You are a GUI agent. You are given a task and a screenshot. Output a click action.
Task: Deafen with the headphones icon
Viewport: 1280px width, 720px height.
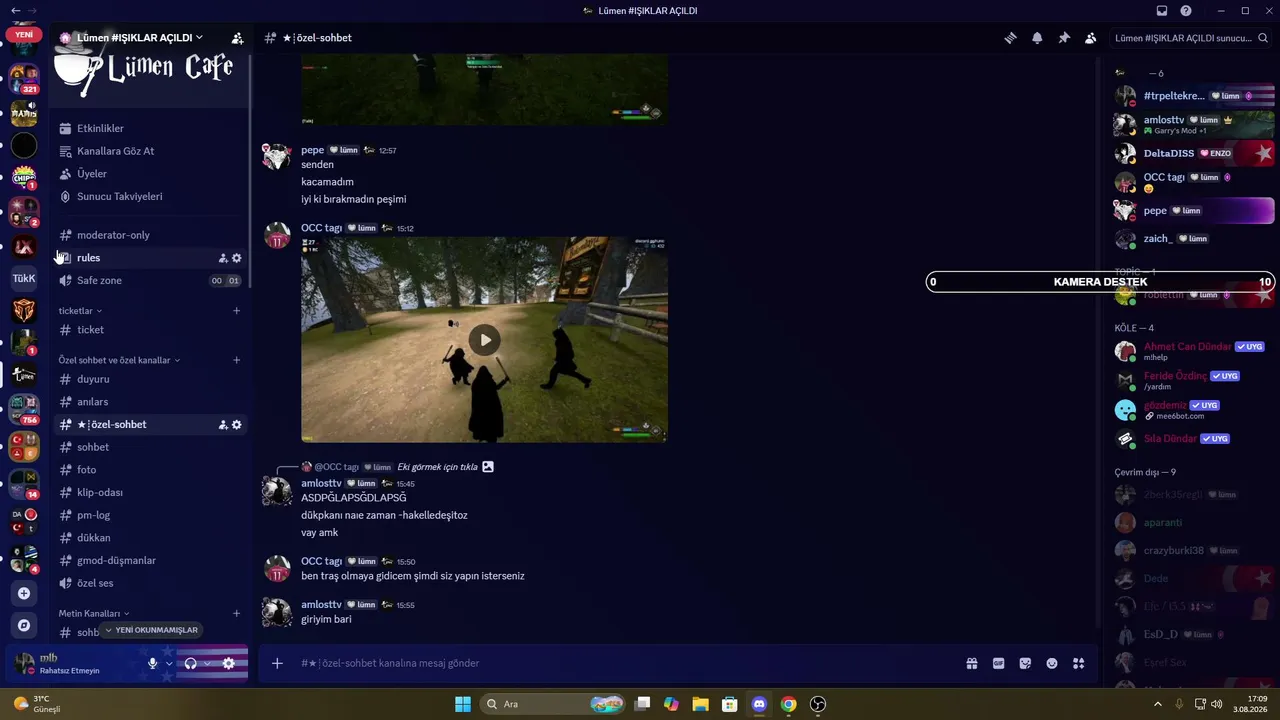190,663
